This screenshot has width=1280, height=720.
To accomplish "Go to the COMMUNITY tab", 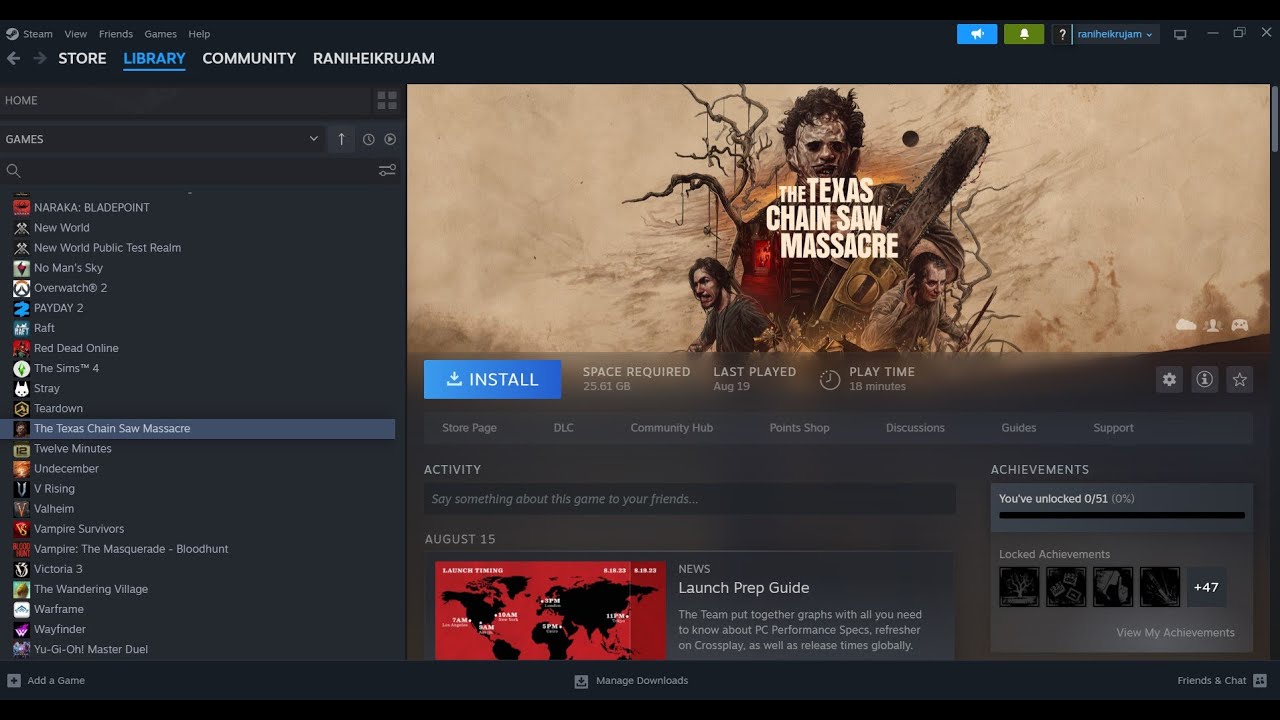I will (x=249, y=58).
